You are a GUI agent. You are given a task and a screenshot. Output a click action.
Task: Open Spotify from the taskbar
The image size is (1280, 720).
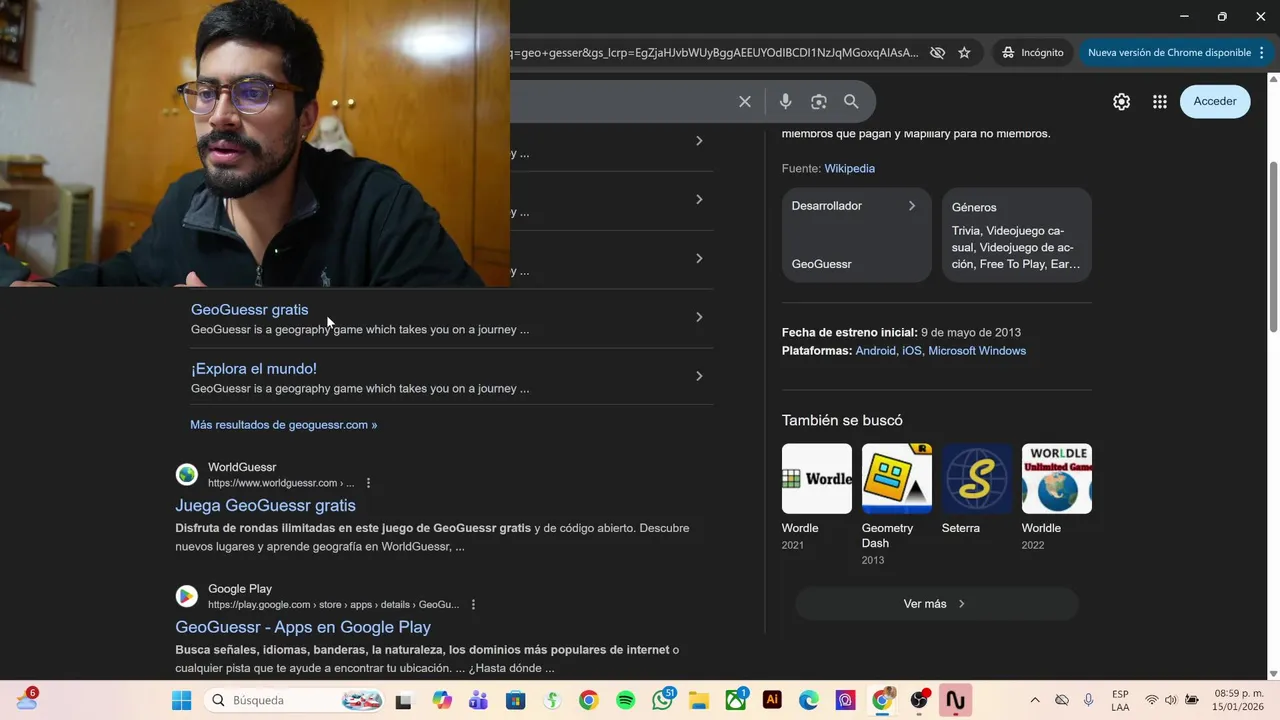click(625, 701)
